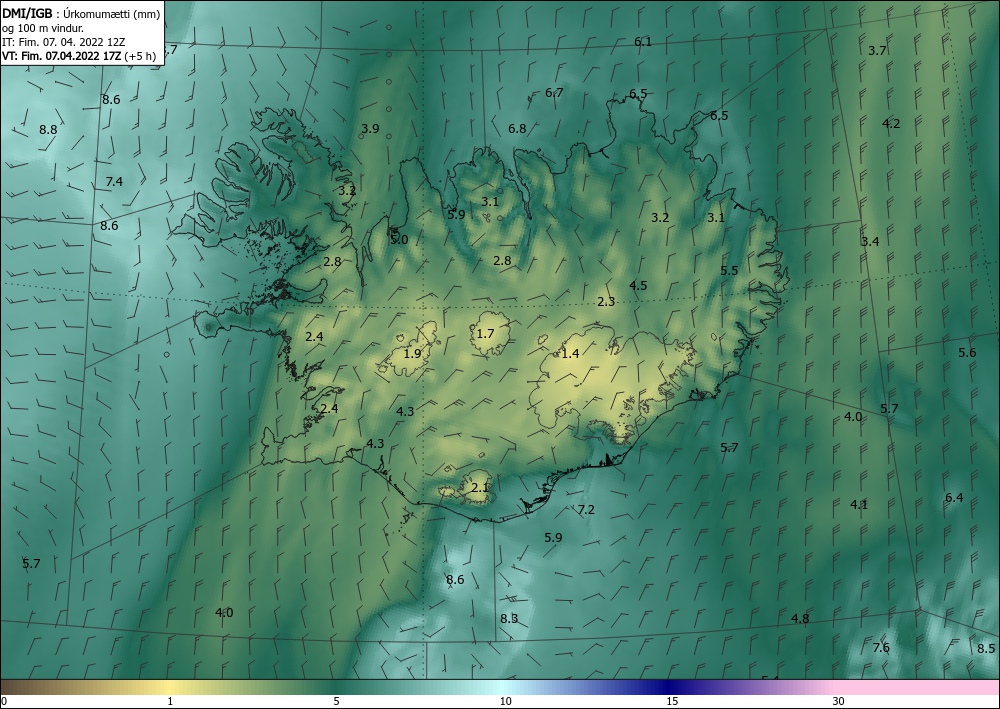Click the 'DMI/IGB : Úrkomumætti (mm)' title text

[81, 15]
